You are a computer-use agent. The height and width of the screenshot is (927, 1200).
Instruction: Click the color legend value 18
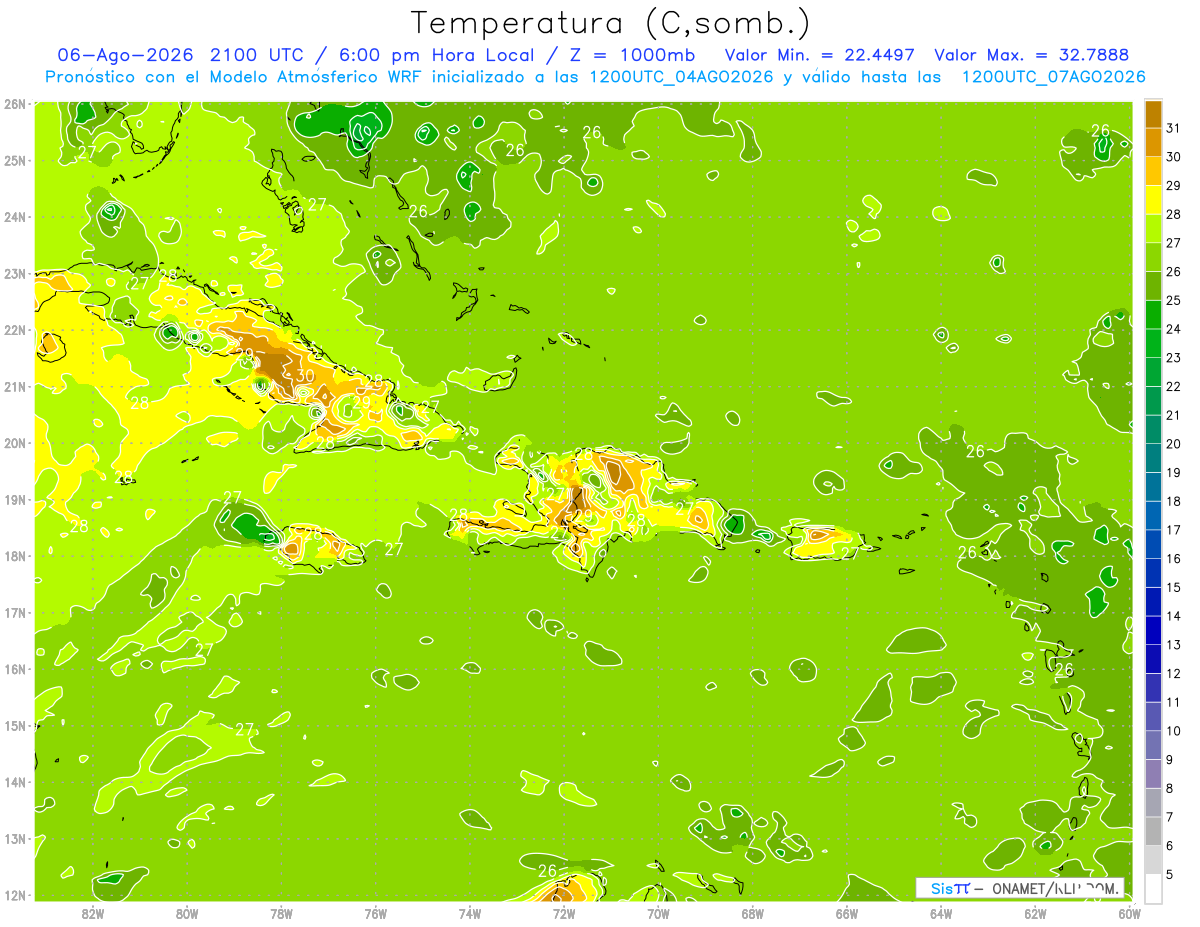pyautogui.click(x=1174, y=501)
